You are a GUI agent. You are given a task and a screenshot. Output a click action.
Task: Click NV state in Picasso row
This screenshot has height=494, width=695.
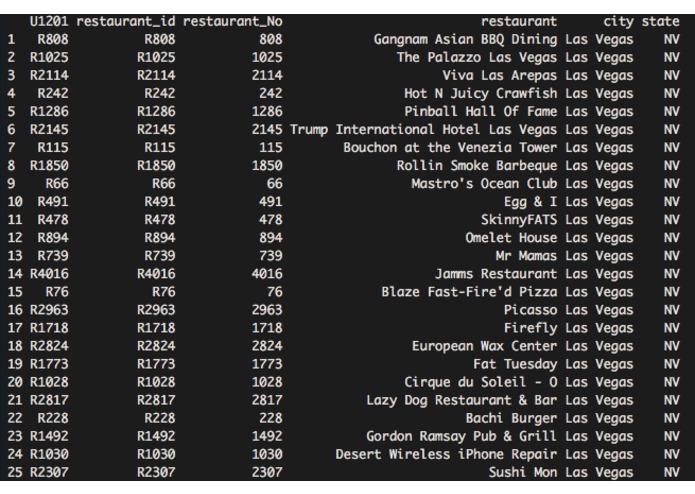[x=672, y=311]
